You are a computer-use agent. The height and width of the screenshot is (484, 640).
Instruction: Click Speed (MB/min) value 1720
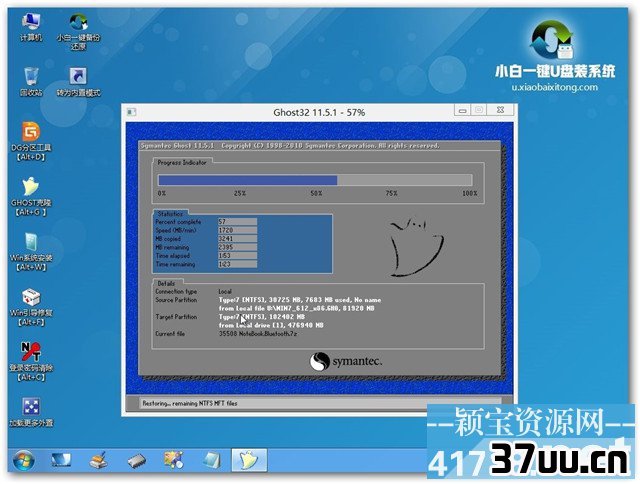tap(238, 230)
